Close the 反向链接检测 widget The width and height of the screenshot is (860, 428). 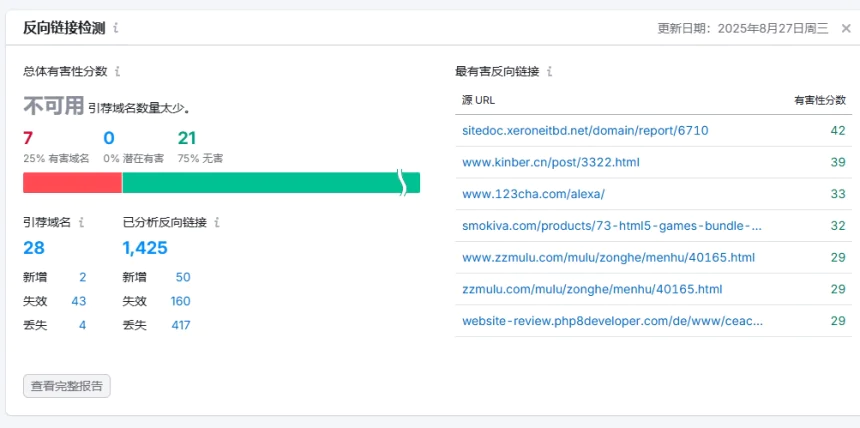pyautogui.click(x=846, y=28)
